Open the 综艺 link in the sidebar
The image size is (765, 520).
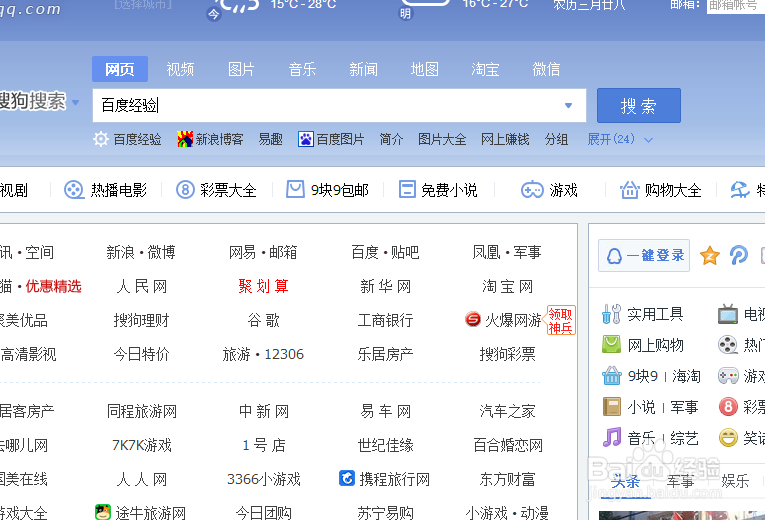pyautogui.click(x=684, y=438)
